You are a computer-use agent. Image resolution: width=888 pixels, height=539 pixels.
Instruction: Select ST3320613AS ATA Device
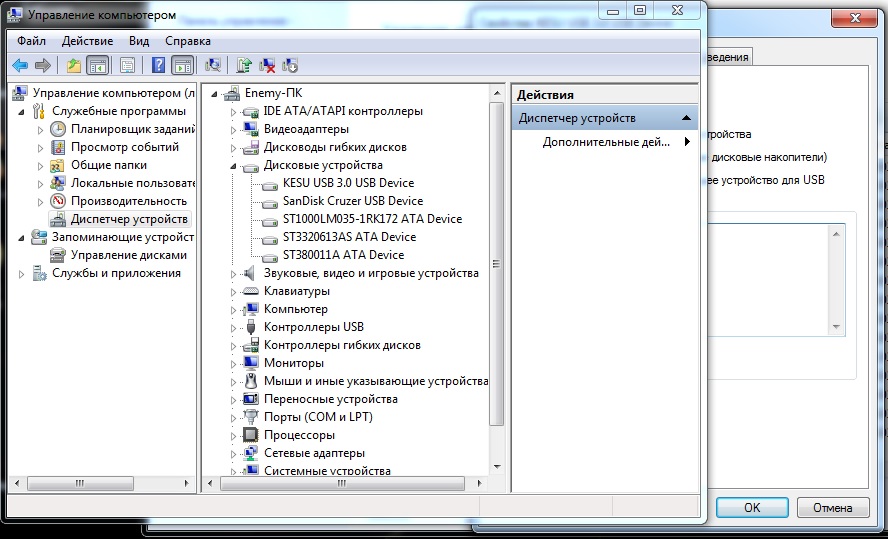(349, 237)
